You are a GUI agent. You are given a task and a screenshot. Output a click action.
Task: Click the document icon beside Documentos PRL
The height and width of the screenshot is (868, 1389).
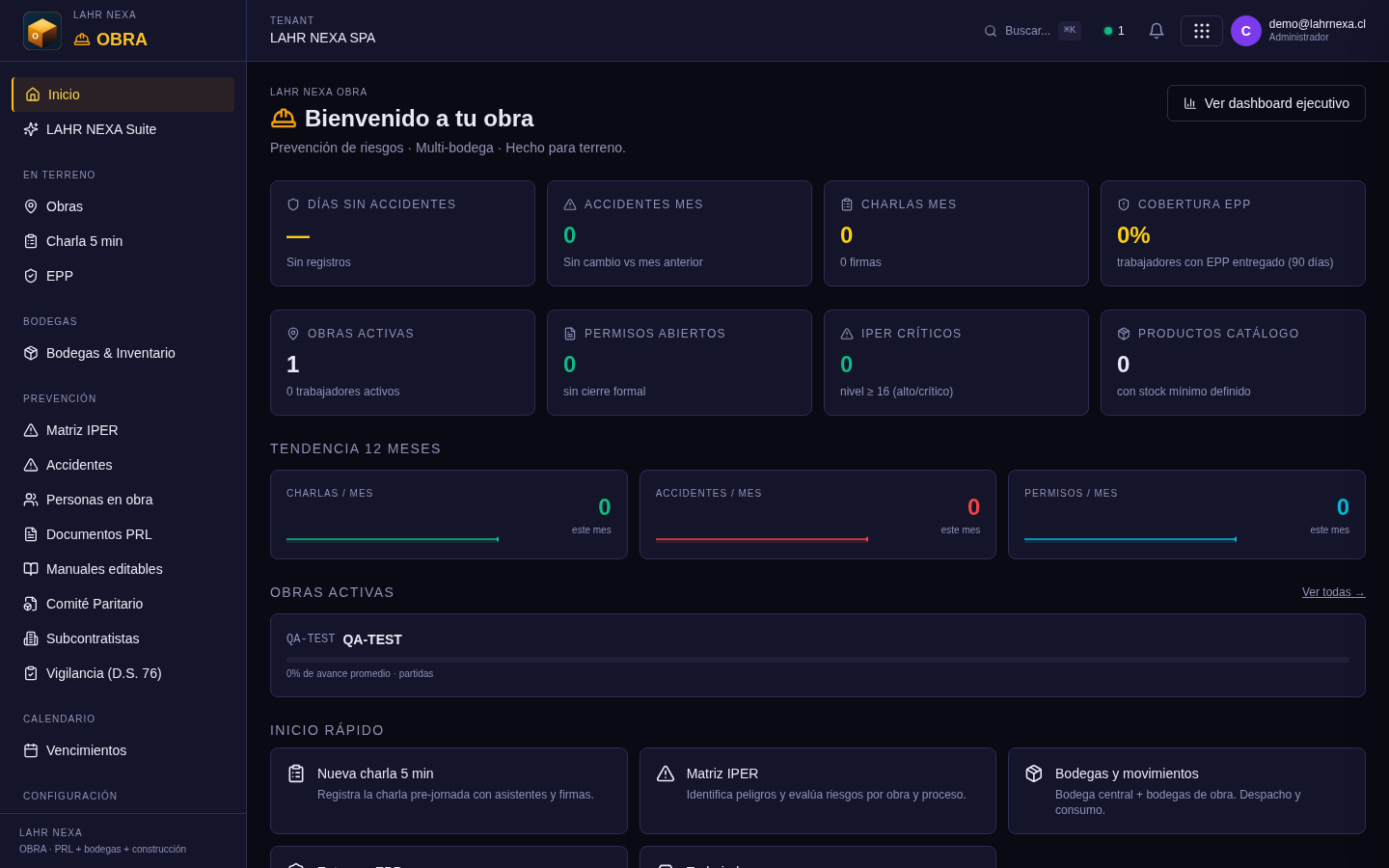31,534
